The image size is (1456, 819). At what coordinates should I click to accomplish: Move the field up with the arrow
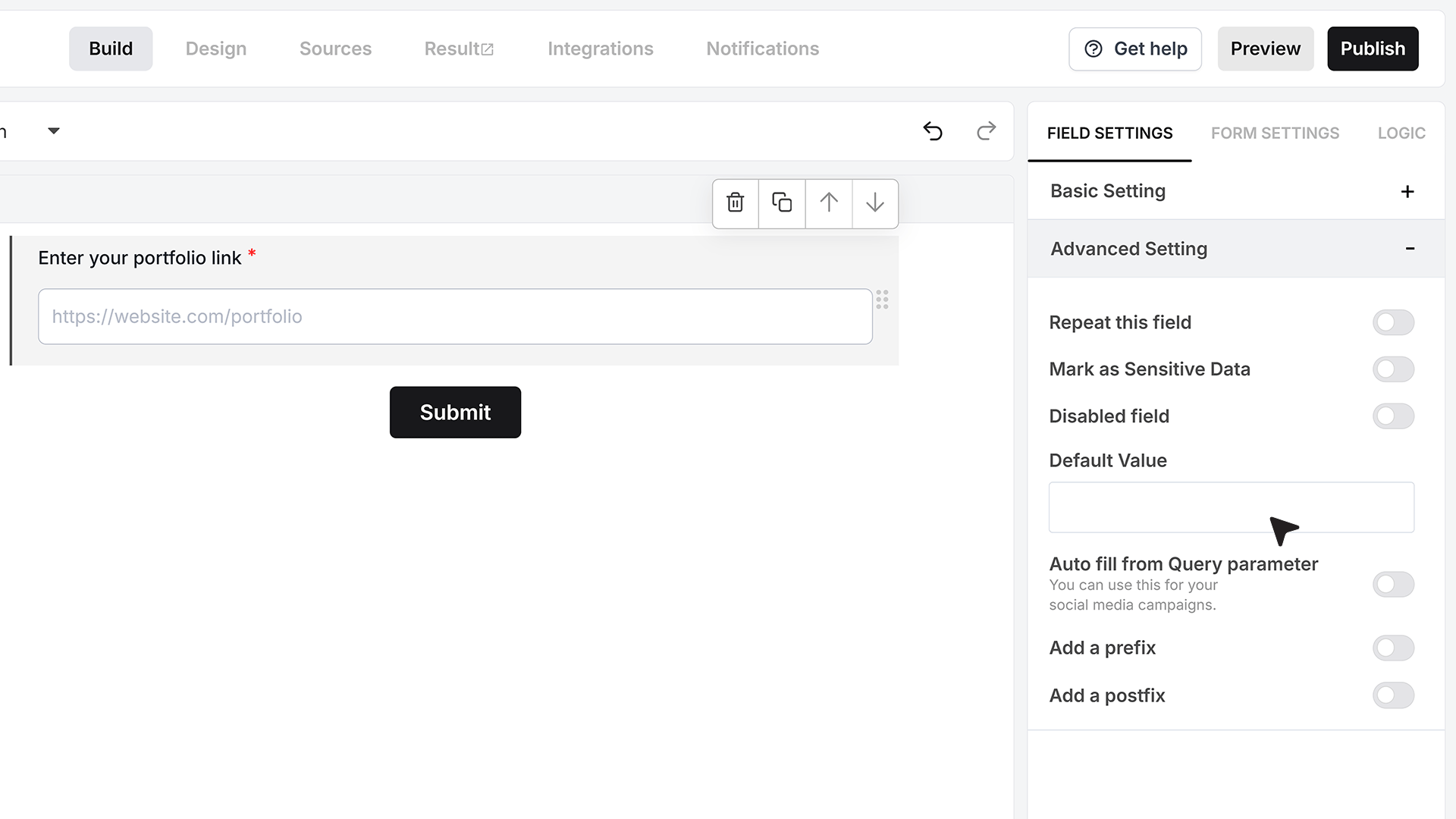[829, 203]
